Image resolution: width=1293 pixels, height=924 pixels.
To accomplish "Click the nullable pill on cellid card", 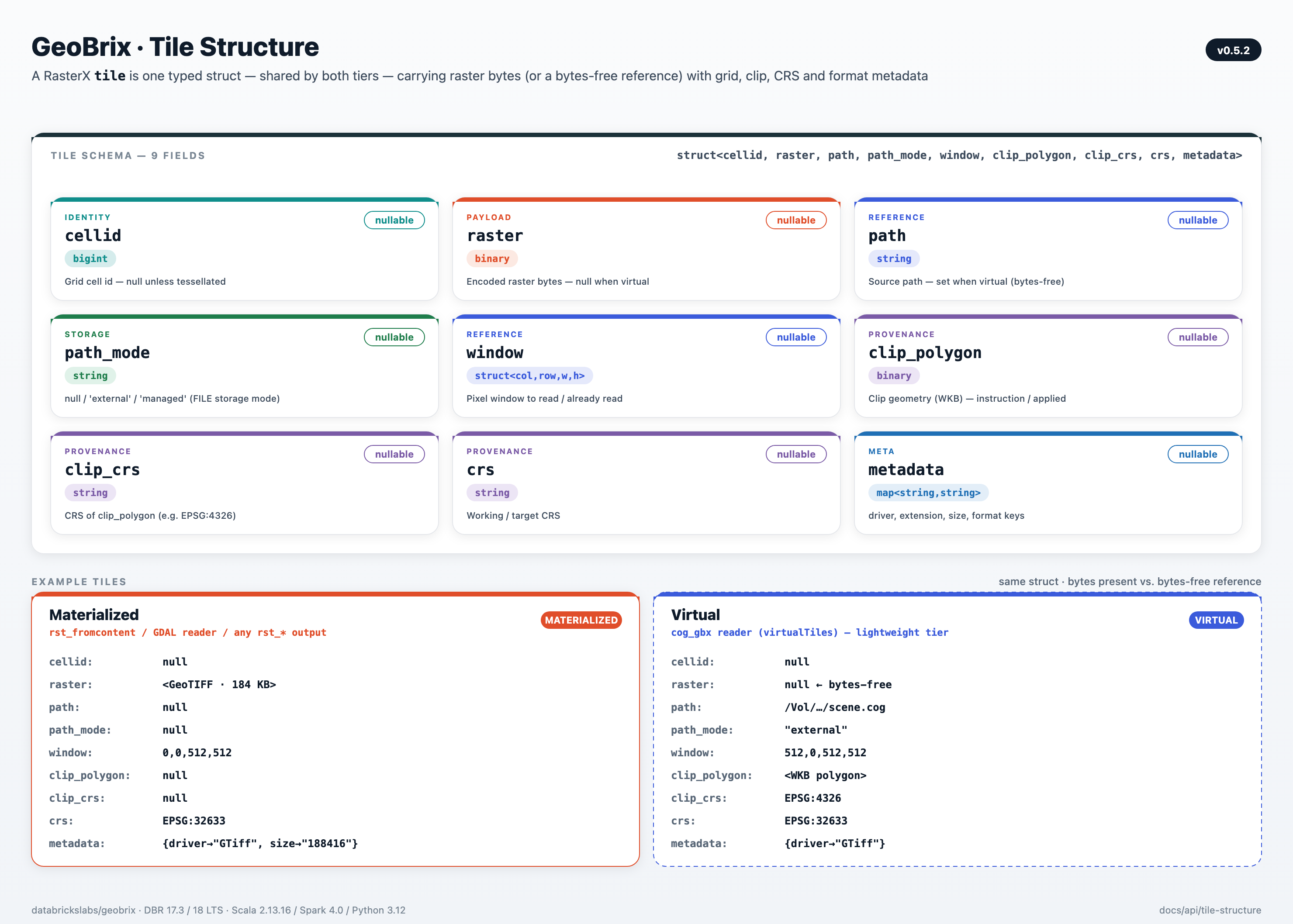I will pyautogui.click(x=394, y=220).
